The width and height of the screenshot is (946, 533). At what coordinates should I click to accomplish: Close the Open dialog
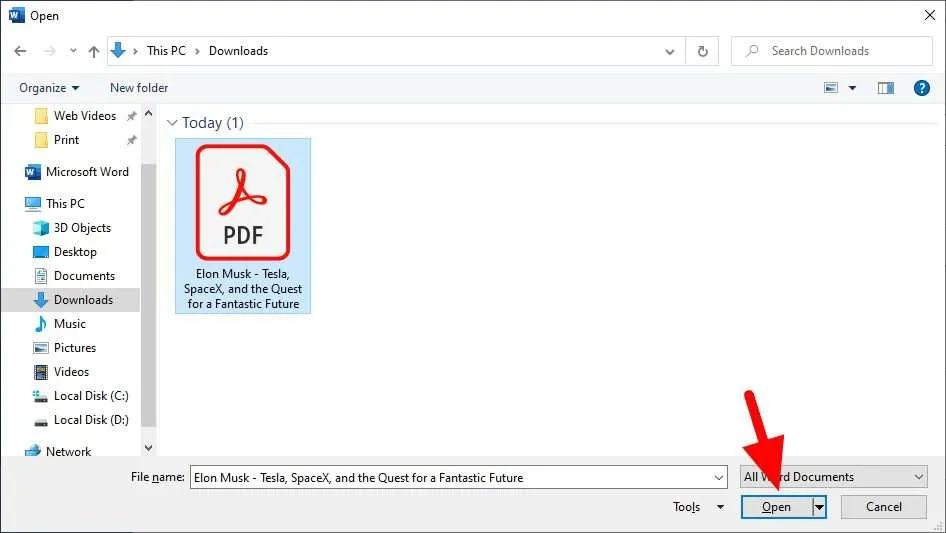tap(930, 15)
